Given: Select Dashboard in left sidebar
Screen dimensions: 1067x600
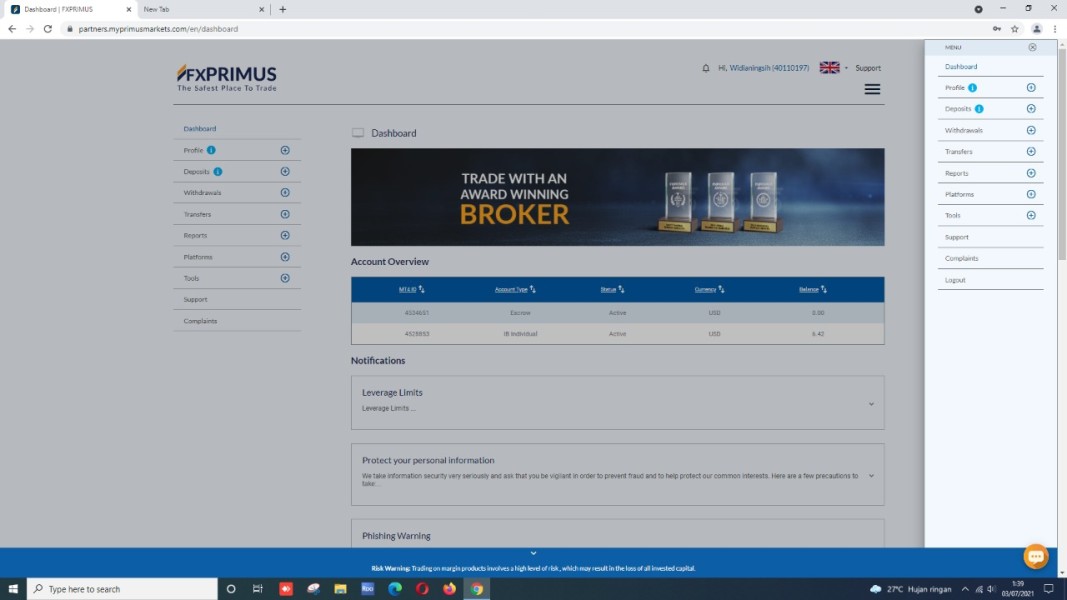Looking at the screenshot, I should (199, 129).
